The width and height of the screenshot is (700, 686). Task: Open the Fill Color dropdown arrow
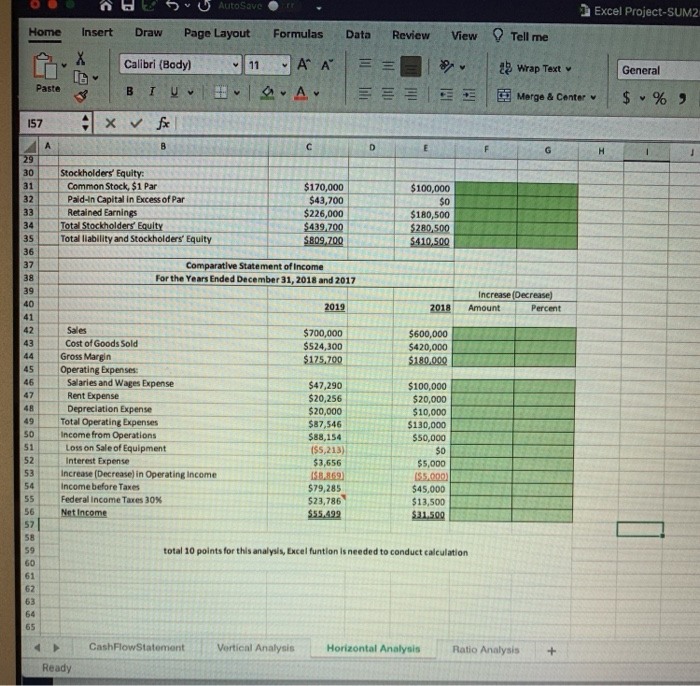pos(283,94)
